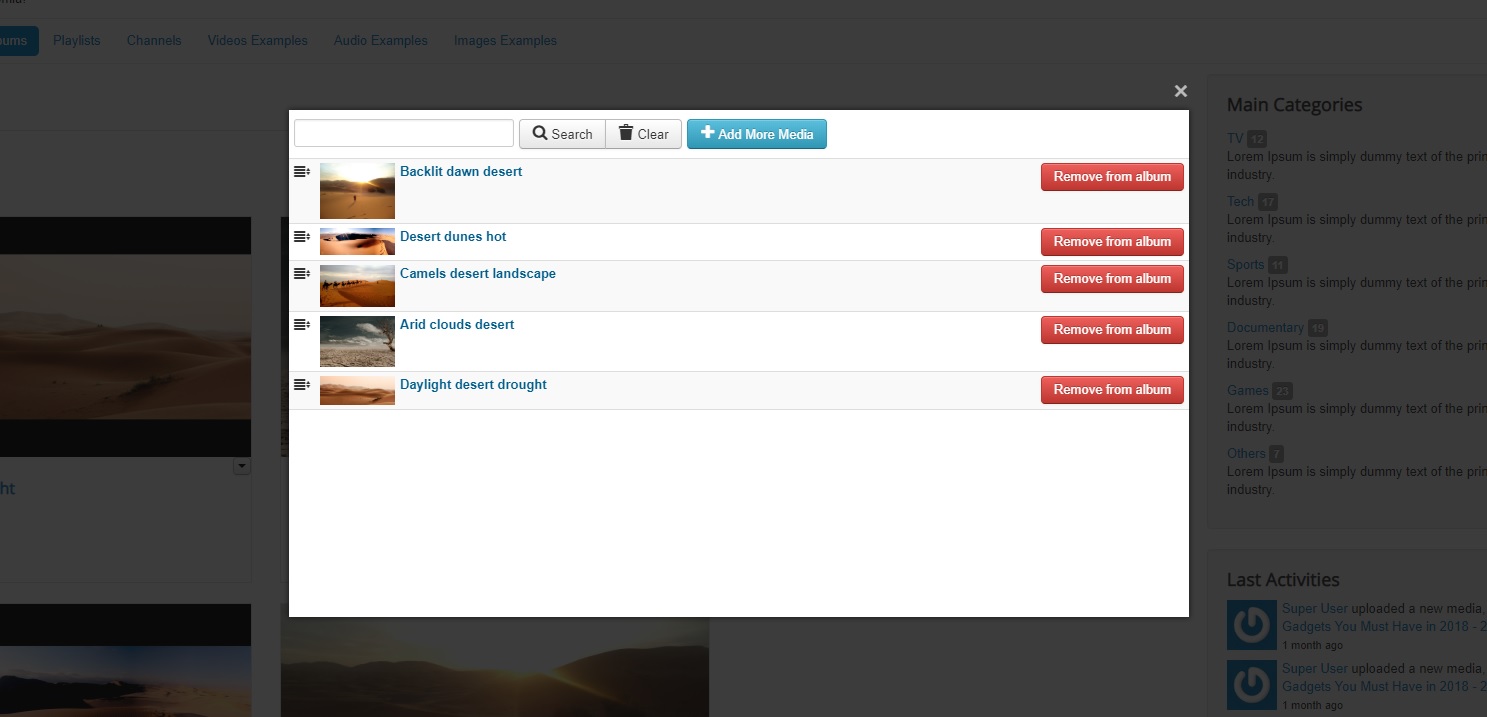Click the sort handle for Camels desert landscape
This screenshot has width=1487, height=717.
click(x=301, y=274)
